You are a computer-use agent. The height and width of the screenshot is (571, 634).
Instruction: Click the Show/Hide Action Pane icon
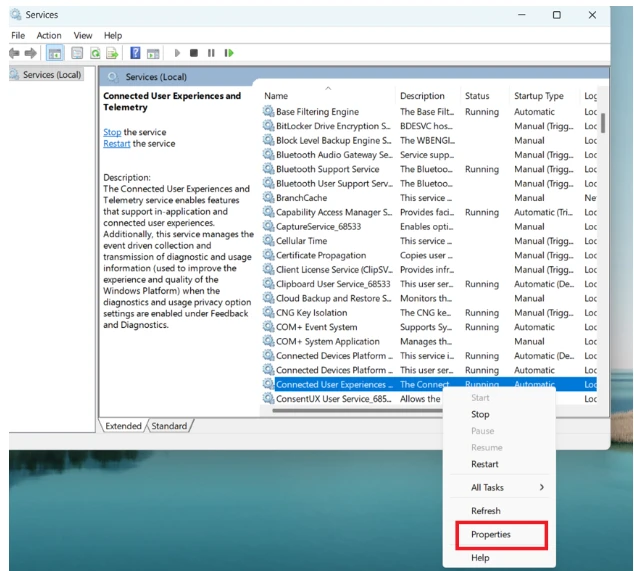[x=153, y=53]
